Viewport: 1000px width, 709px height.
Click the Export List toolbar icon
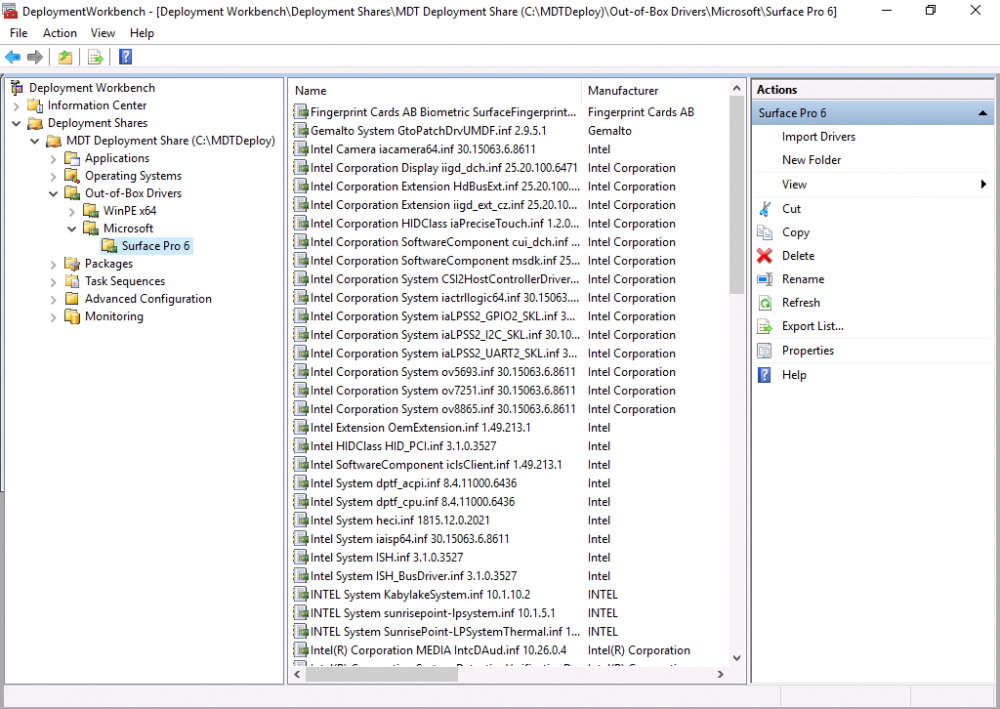coord(96,57)
